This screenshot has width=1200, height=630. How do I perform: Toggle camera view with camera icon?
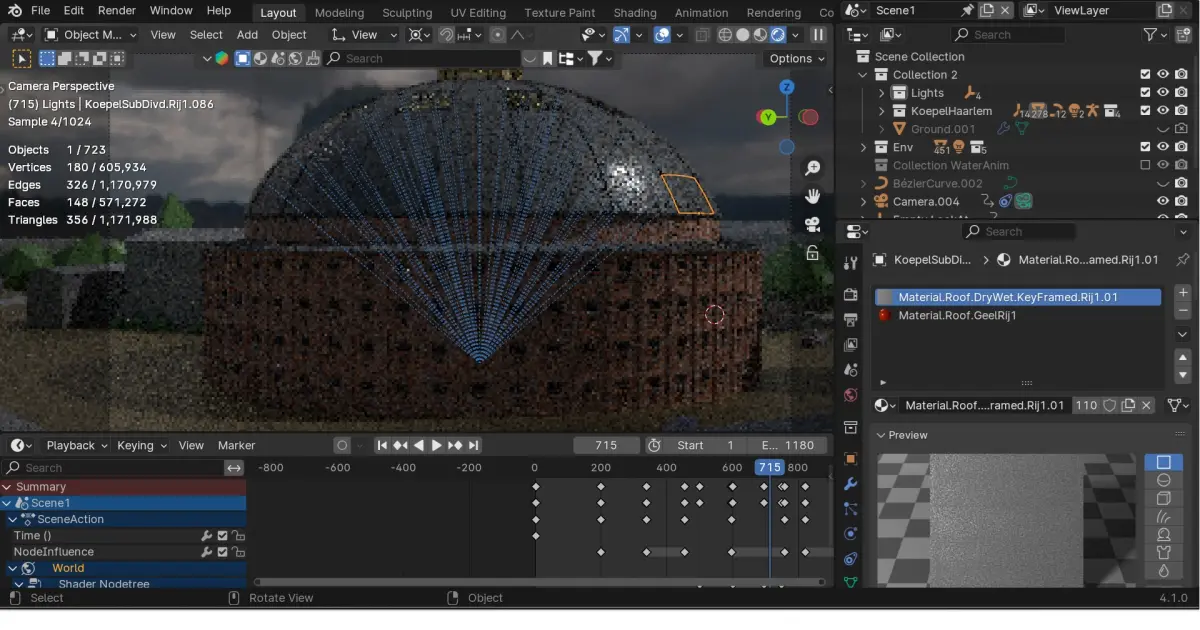[x=813, y=225]
